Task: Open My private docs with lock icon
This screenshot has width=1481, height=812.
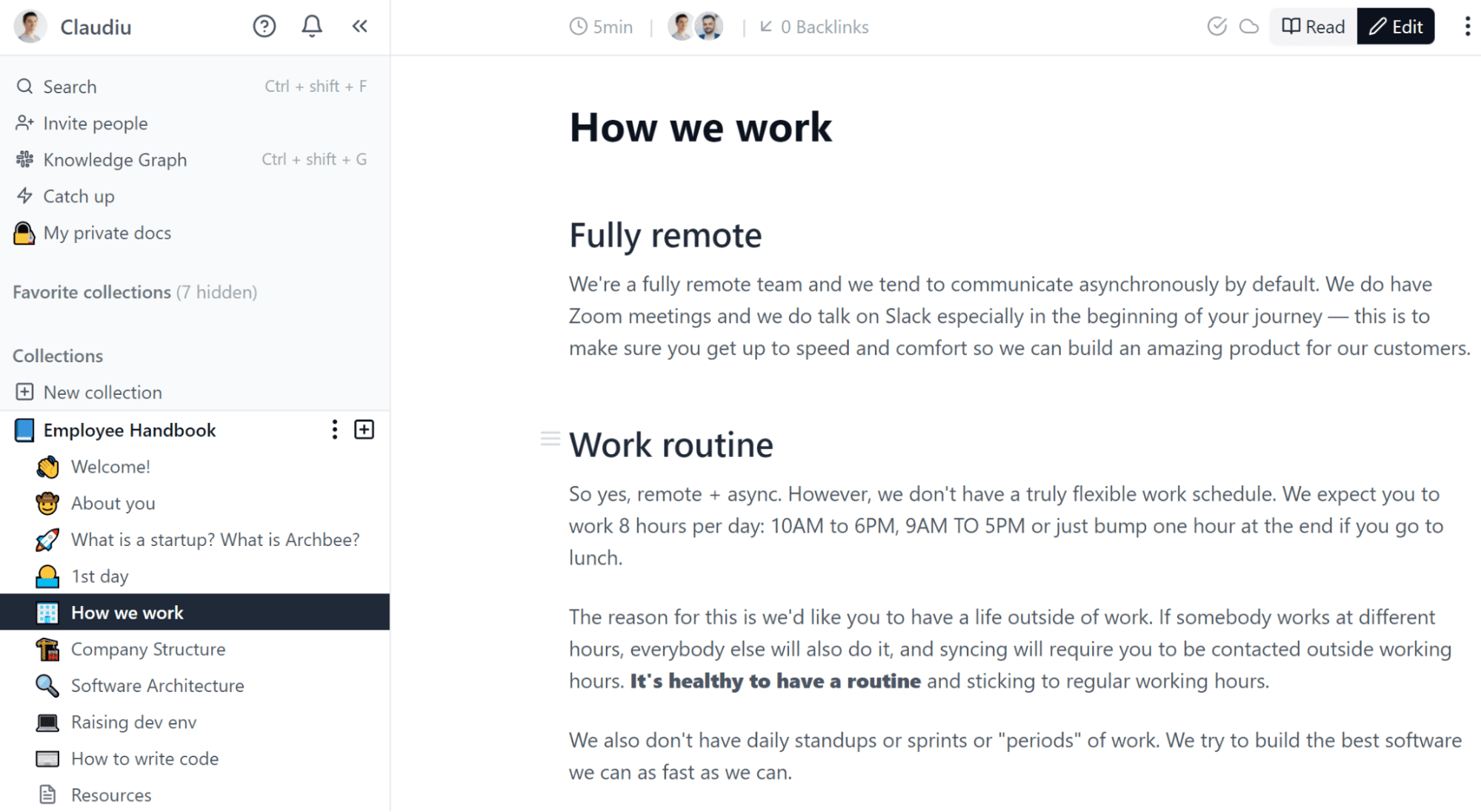Action: [x=106, y=233]
